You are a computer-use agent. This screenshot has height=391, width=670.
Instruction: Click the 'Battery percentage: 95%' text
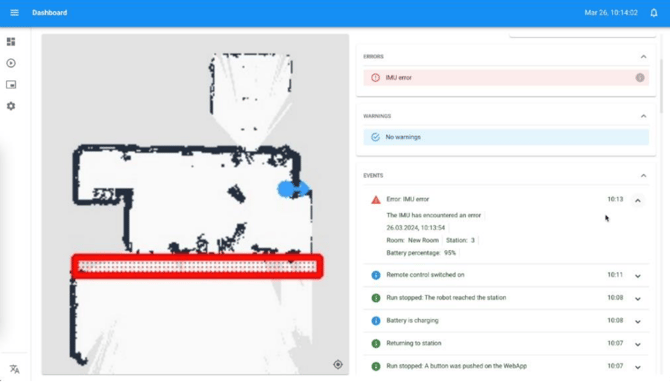click(x=421, y=253)
